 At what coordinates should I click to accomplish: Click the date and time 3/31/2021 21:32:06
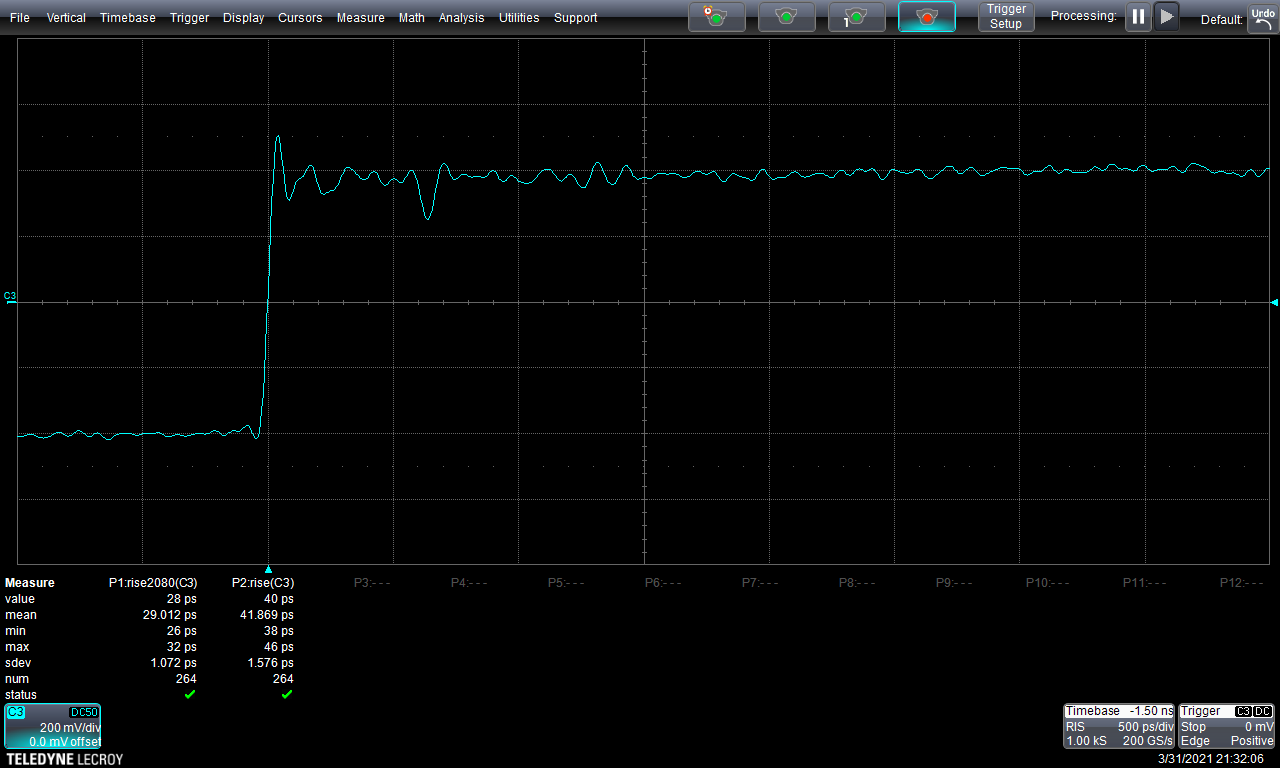pos(1210,759)
